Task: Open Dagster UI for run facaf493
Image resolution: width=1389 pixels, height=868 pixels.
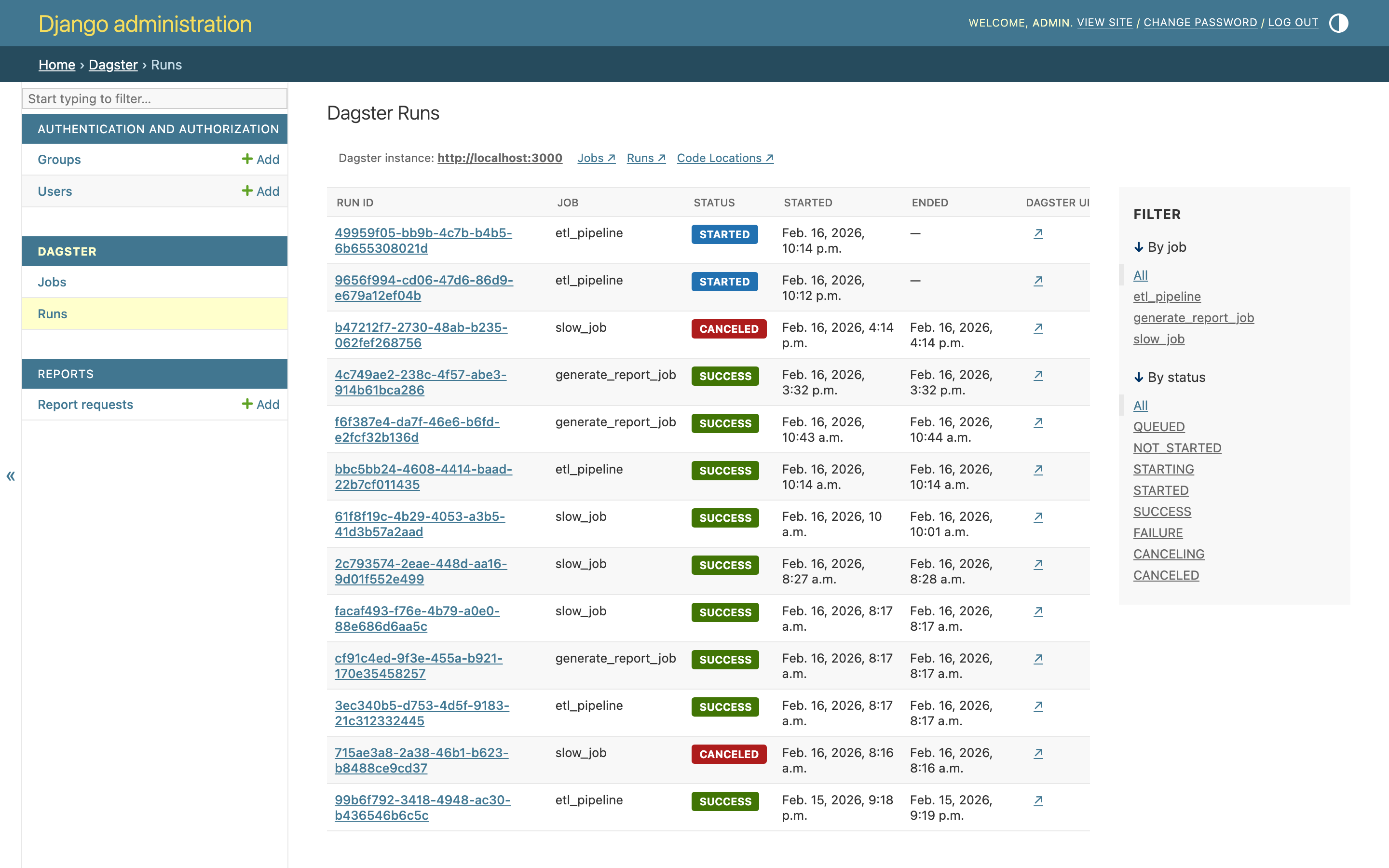Action: pos(1038,611)
